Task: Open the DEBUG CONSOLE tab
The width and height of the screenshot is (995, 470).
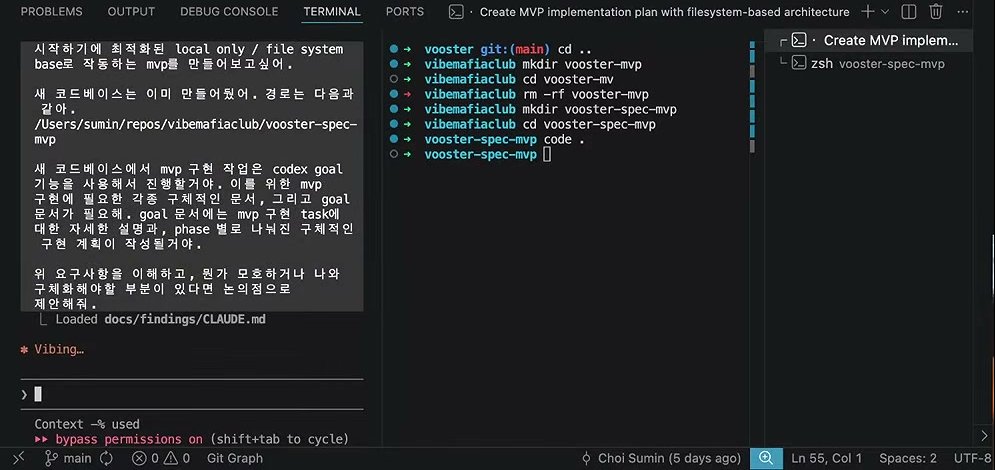Action: click(229, 11)
